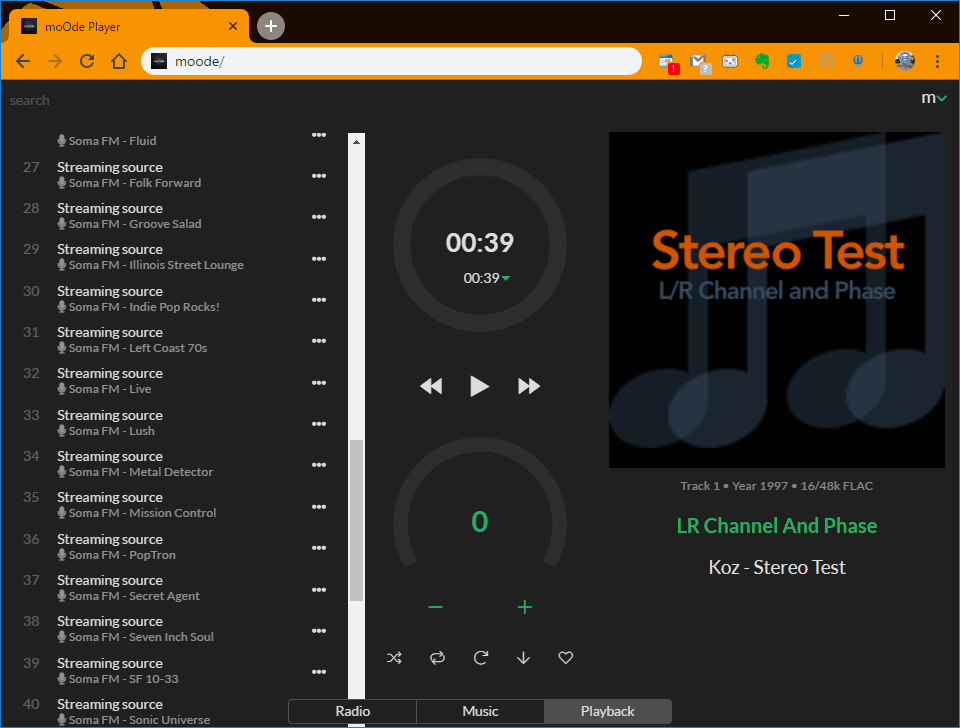The height and width of the screenshot is (728, 960).
Task: Open options menu for Soma FM - PopTron
Action: point(319,547)
